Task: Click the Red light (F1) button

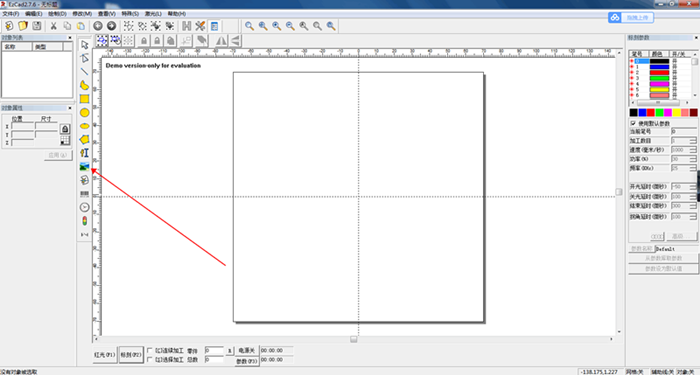Action: (105, 355)
